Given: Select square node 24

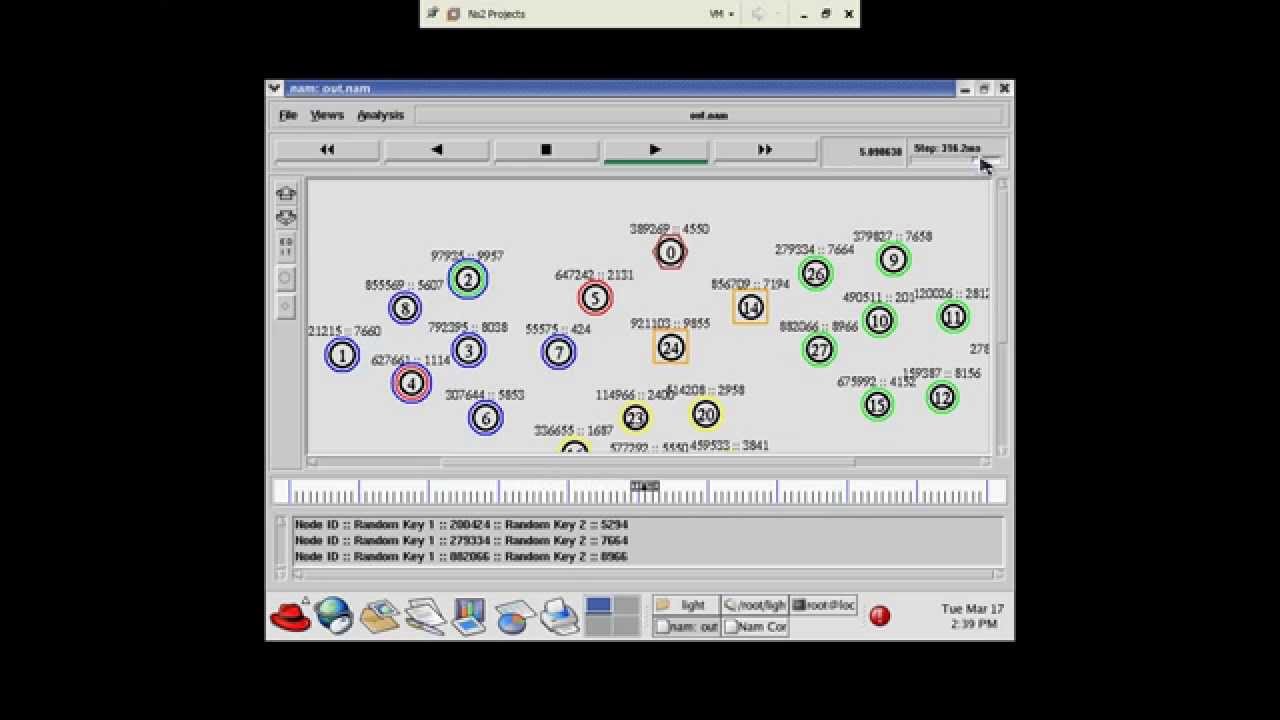Looking at the screenshot, I should pos(671,347).
